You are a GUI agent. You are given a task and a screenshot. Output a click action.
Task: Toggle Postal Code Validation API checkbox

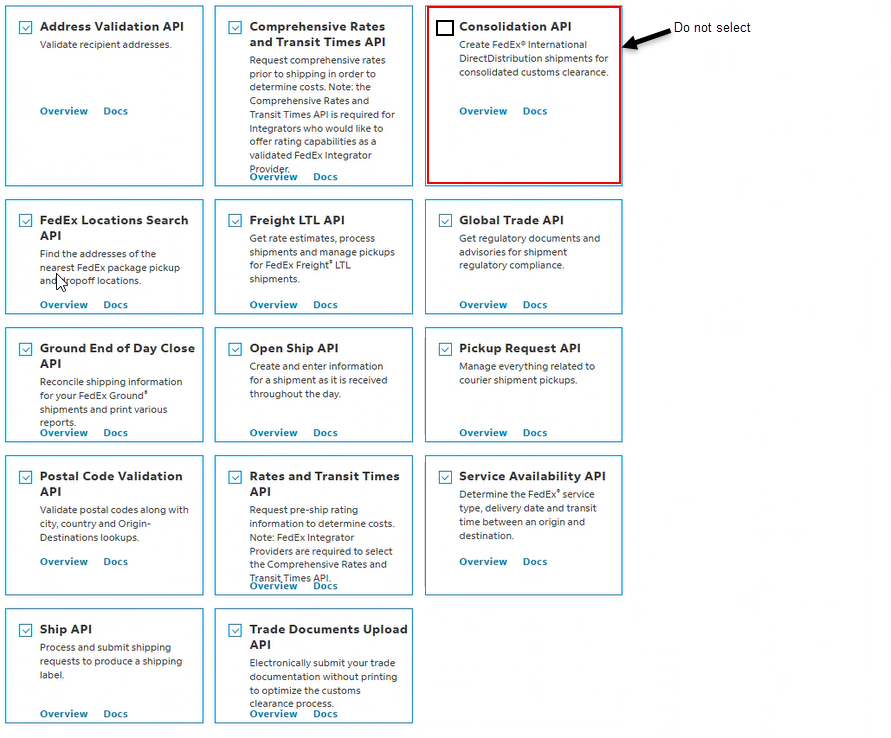click(x=26, y=477)
